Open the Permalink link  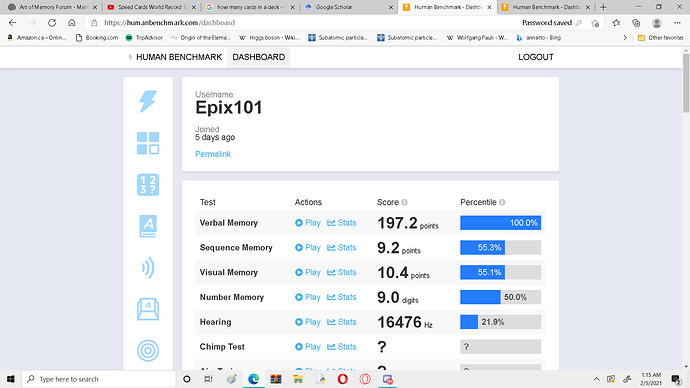tap(213, 154)
